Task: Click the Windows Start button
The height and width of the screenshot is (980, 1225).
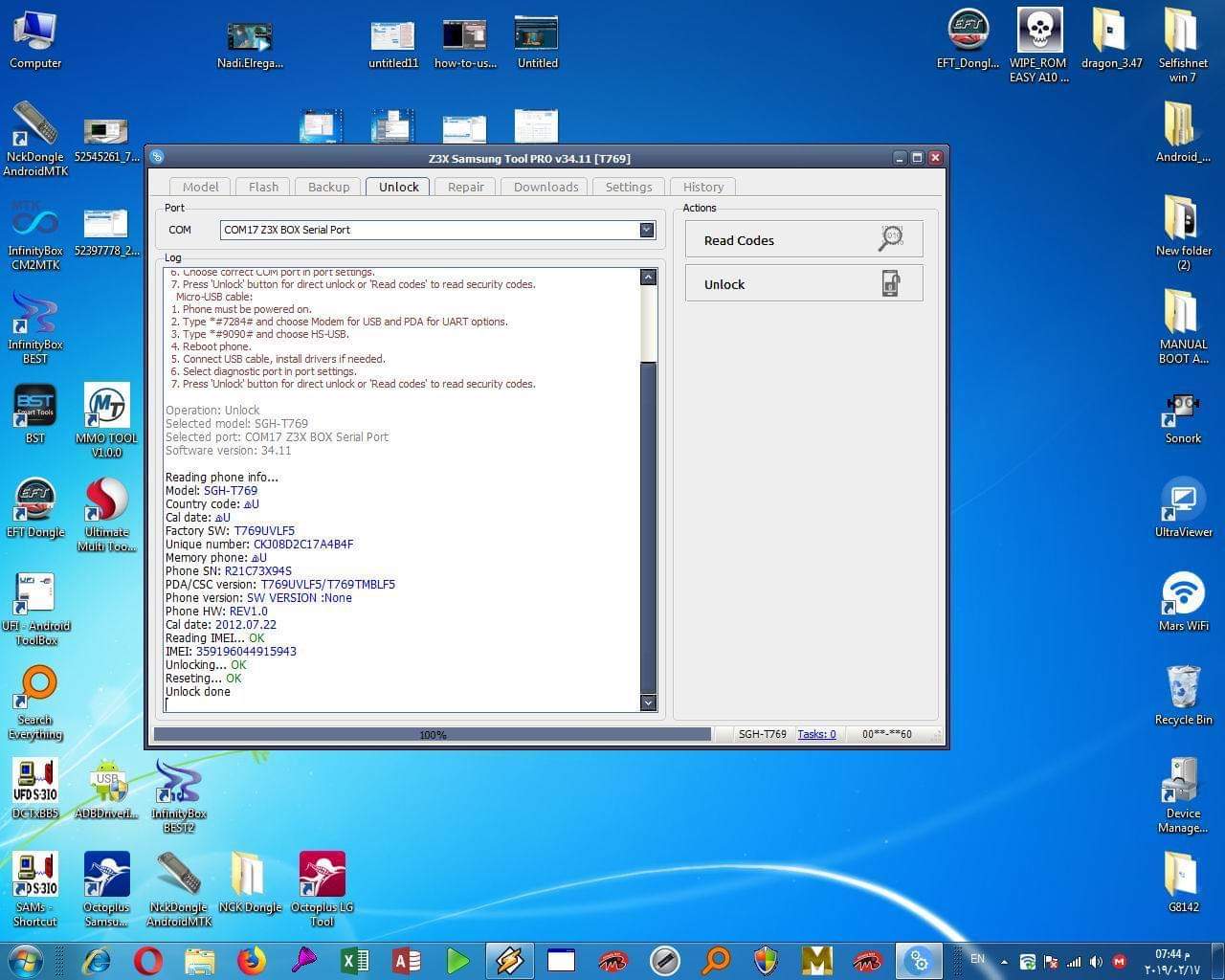Action: click(x=25, y=960)
